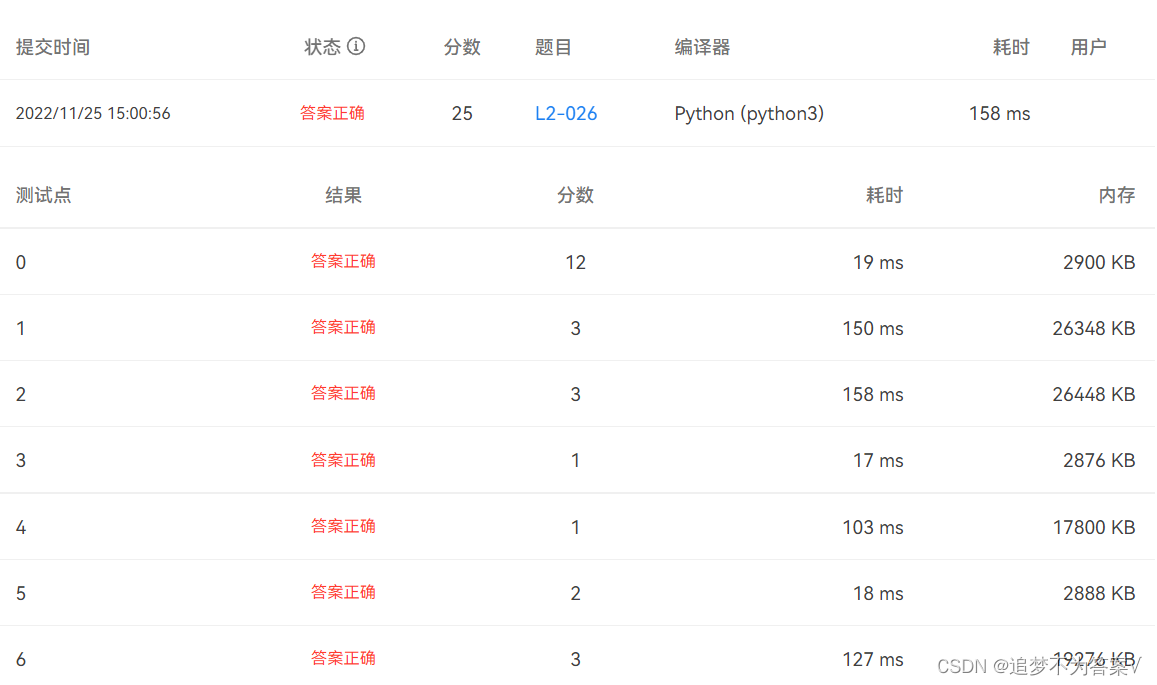
Task: Click 答案正确 result for test point 0
Action: (343, 261)
